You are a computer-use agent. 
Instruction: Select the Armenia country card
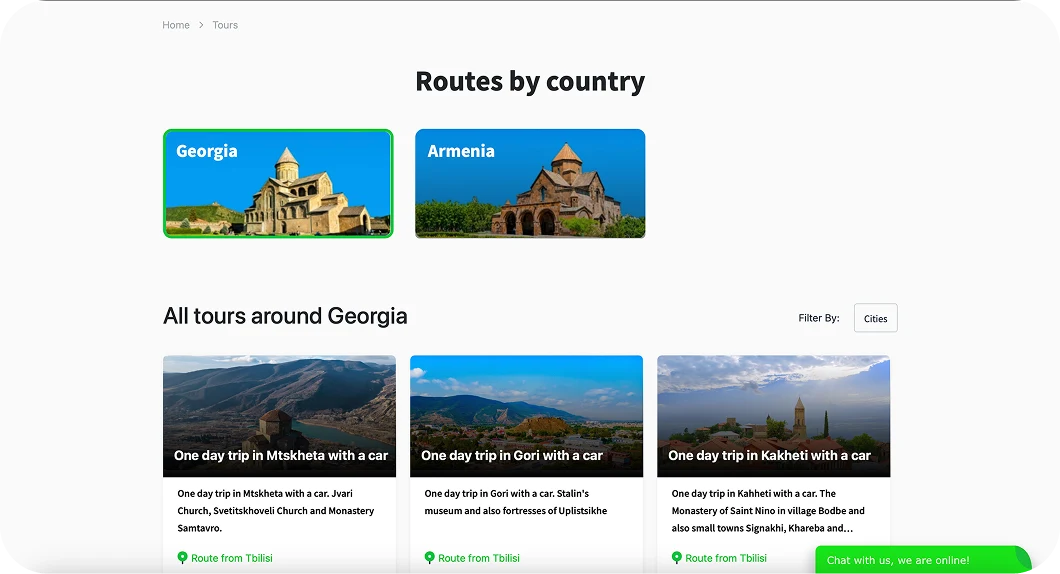pyautogui.click(x=530, y=183)
